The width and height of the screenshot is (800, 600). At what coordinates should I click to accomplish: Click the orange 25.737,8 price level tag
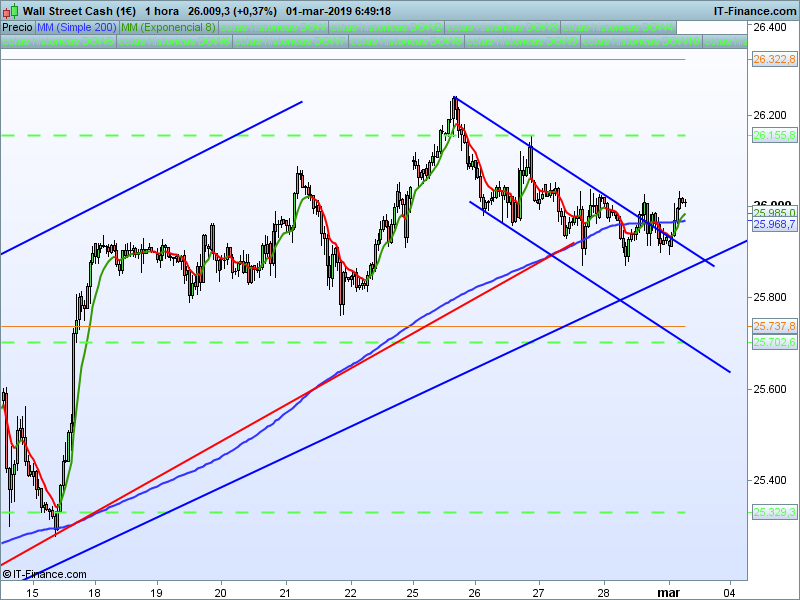coord(774,326)
